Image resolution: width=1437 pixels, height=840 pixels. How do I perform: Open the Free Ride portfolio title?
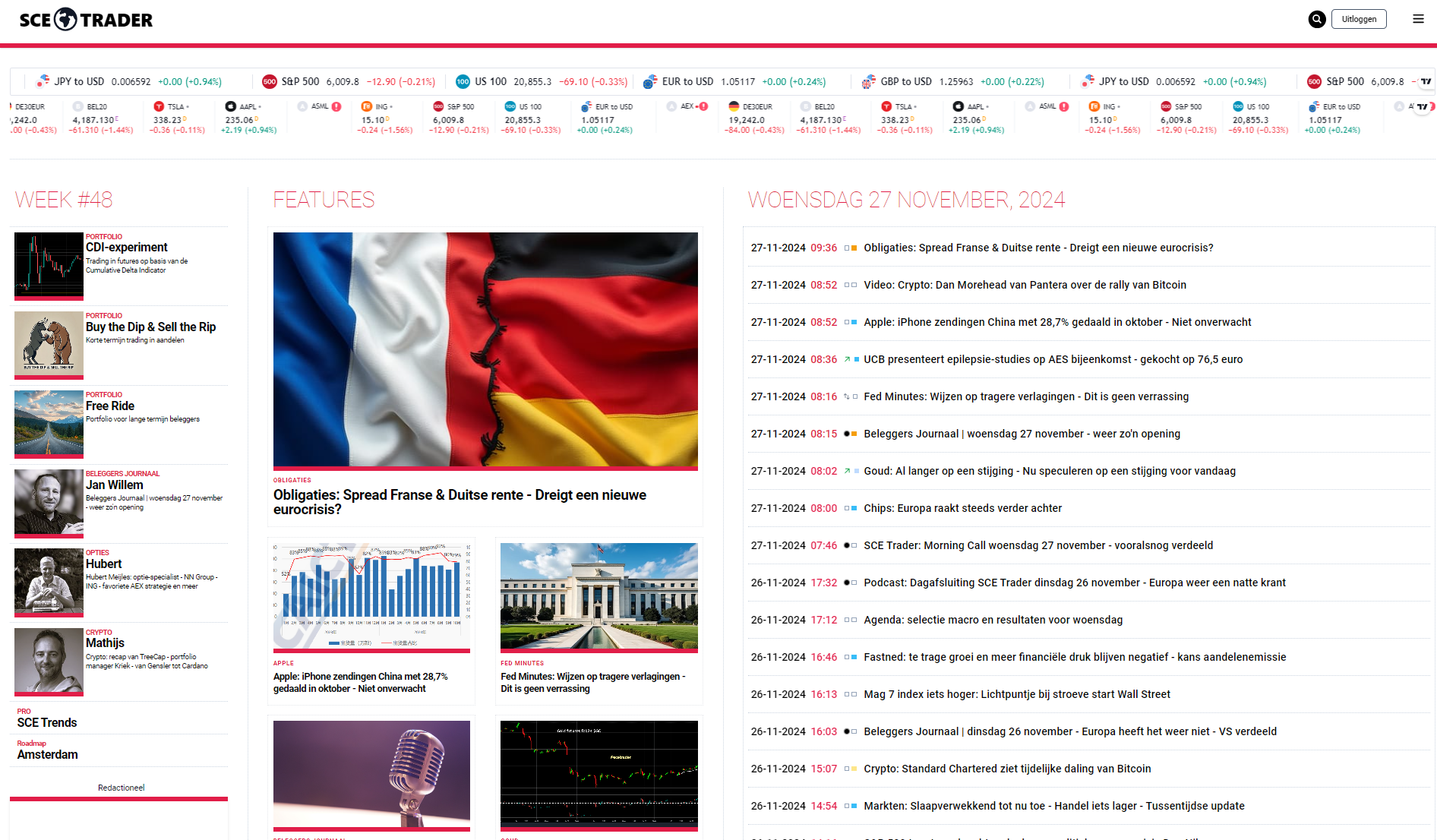click(110, 406)
